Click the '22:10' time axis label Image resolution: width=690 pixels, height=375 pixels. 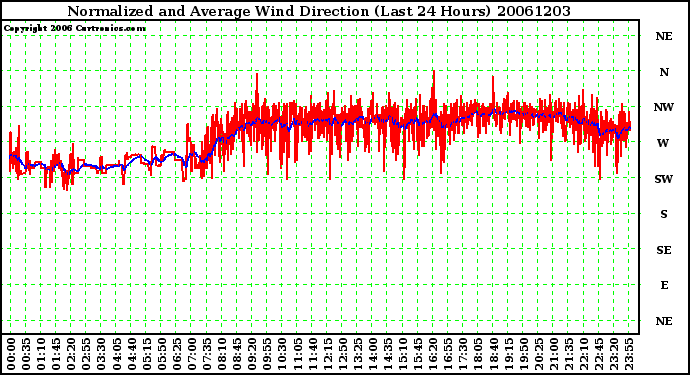click(584, 354)
